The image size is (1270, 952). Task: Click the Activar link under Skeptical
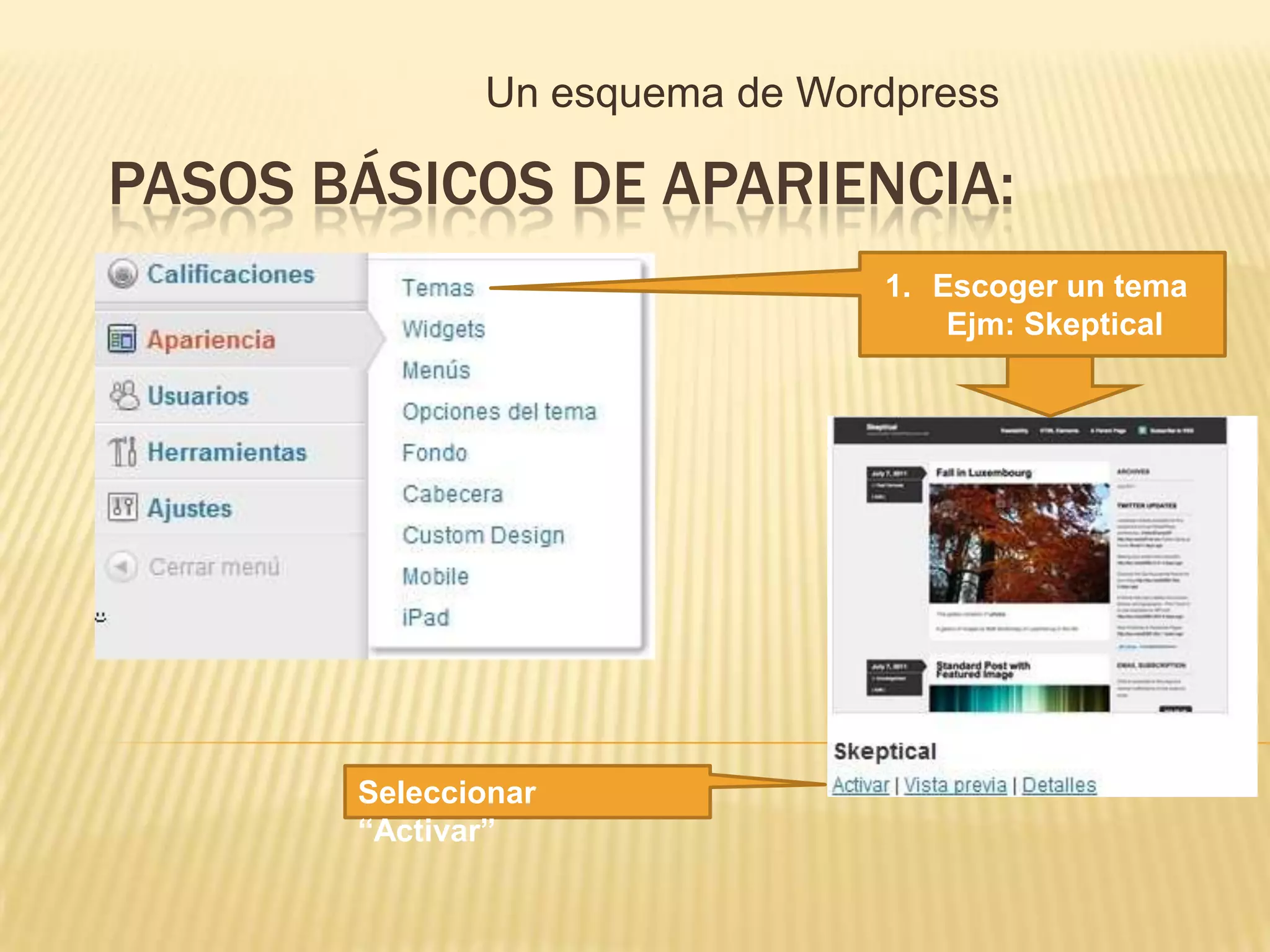861,785
